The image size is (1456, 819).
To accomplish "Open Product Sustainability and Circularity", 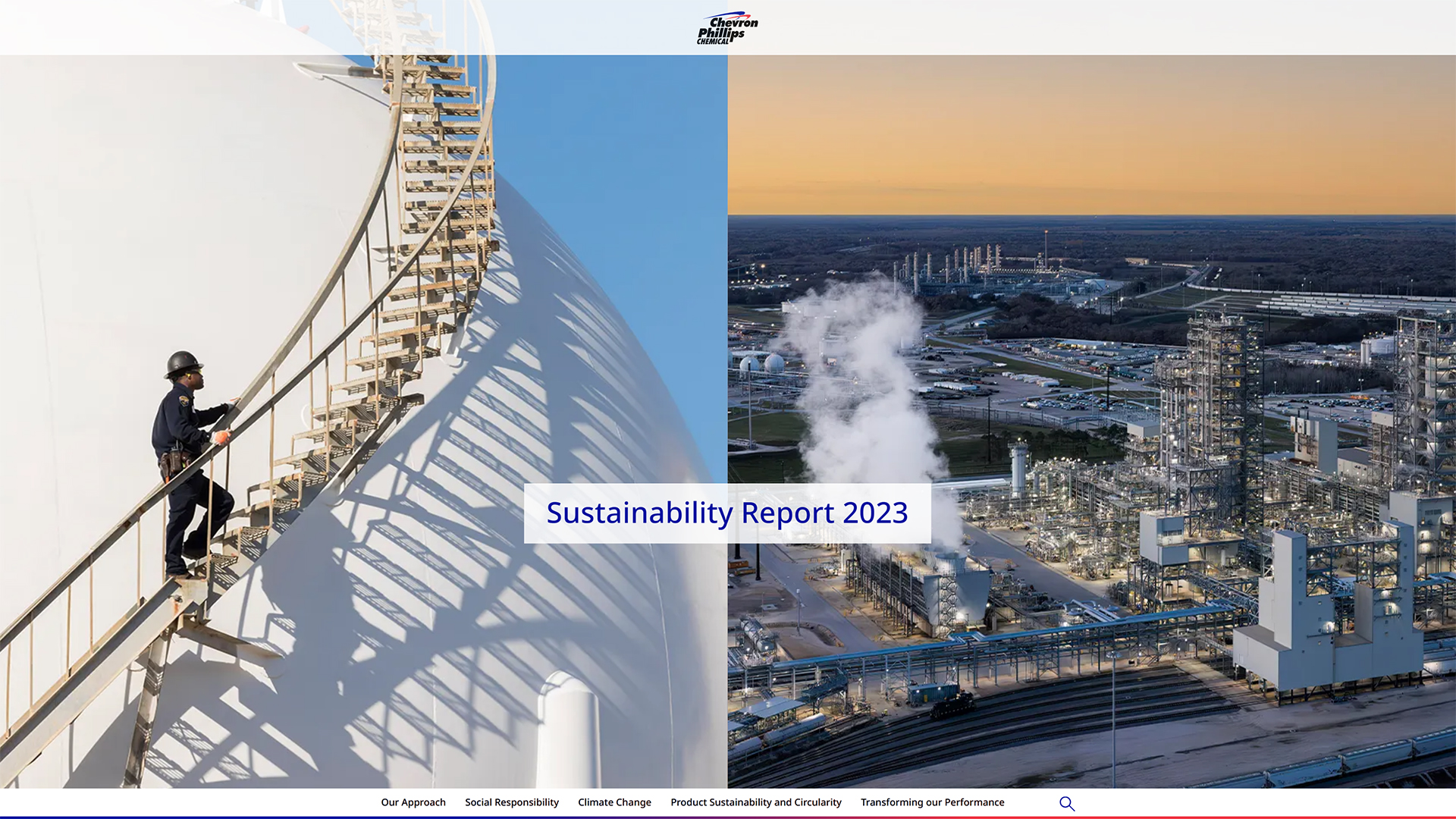I will 755,802.
